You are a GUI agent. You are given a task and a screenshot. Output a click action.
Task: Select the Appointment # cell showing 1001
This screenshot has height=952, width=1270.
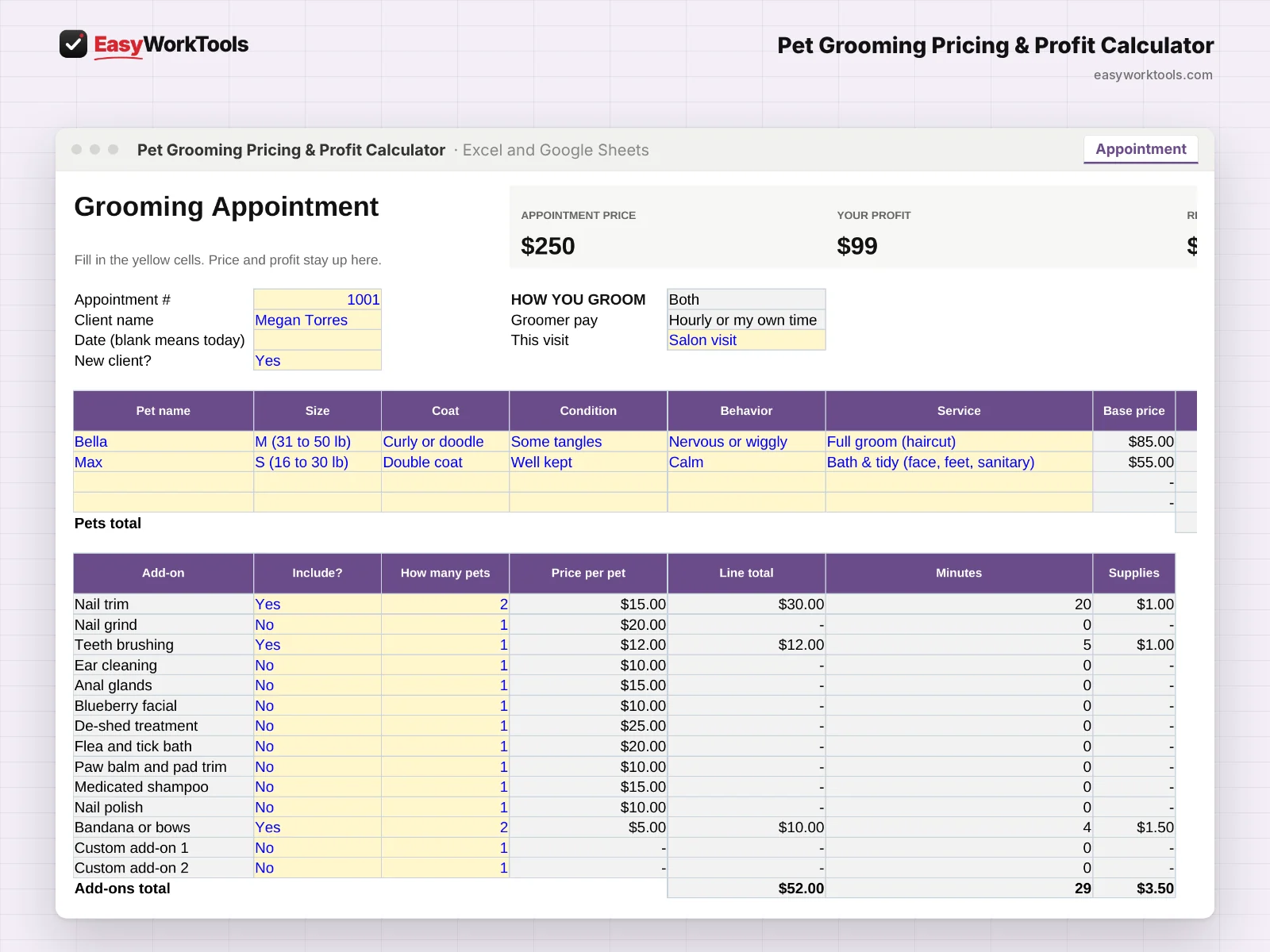click(317, 299)
